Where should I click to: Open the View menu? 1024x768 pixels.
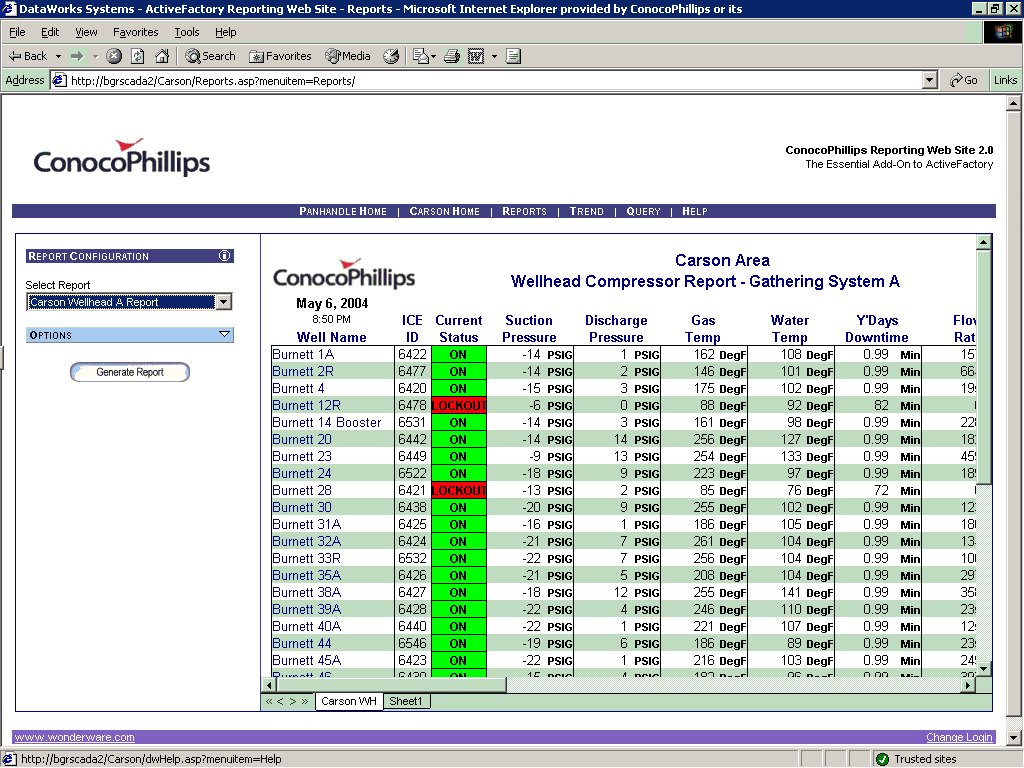click(x=86, y=32)
